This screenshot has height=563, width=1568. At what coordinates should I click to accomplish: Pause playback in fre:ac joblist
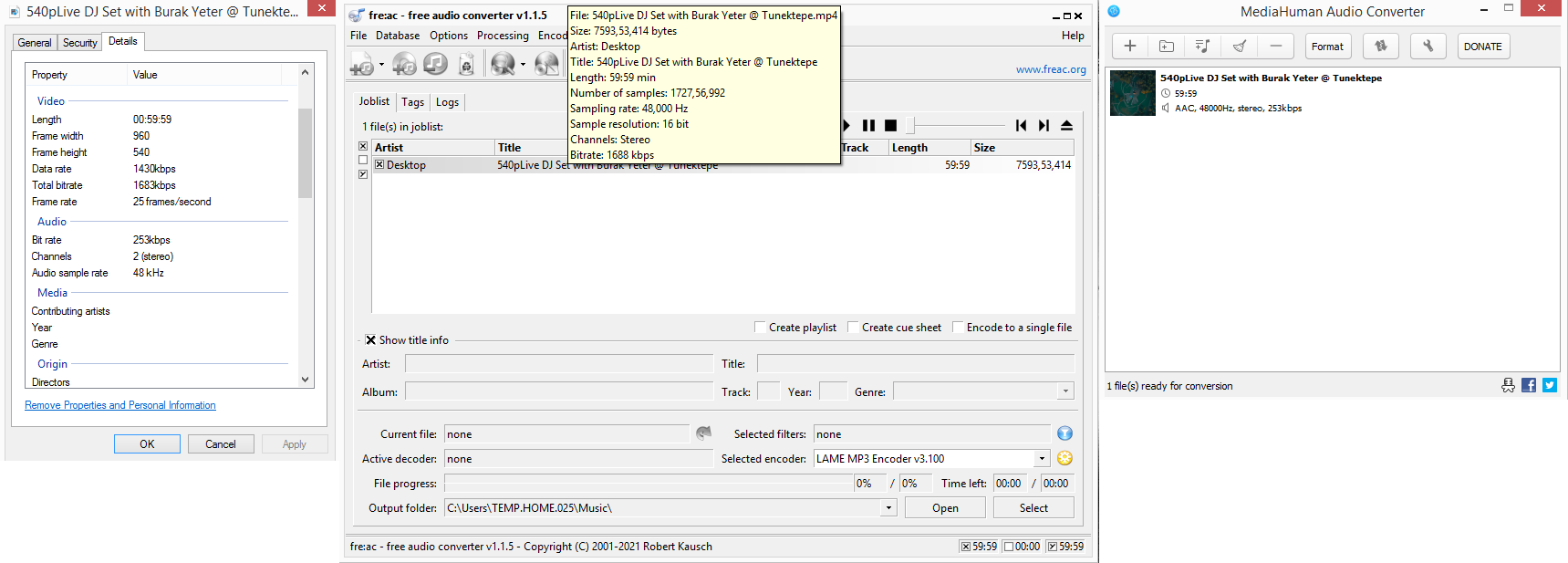[868, 126]
